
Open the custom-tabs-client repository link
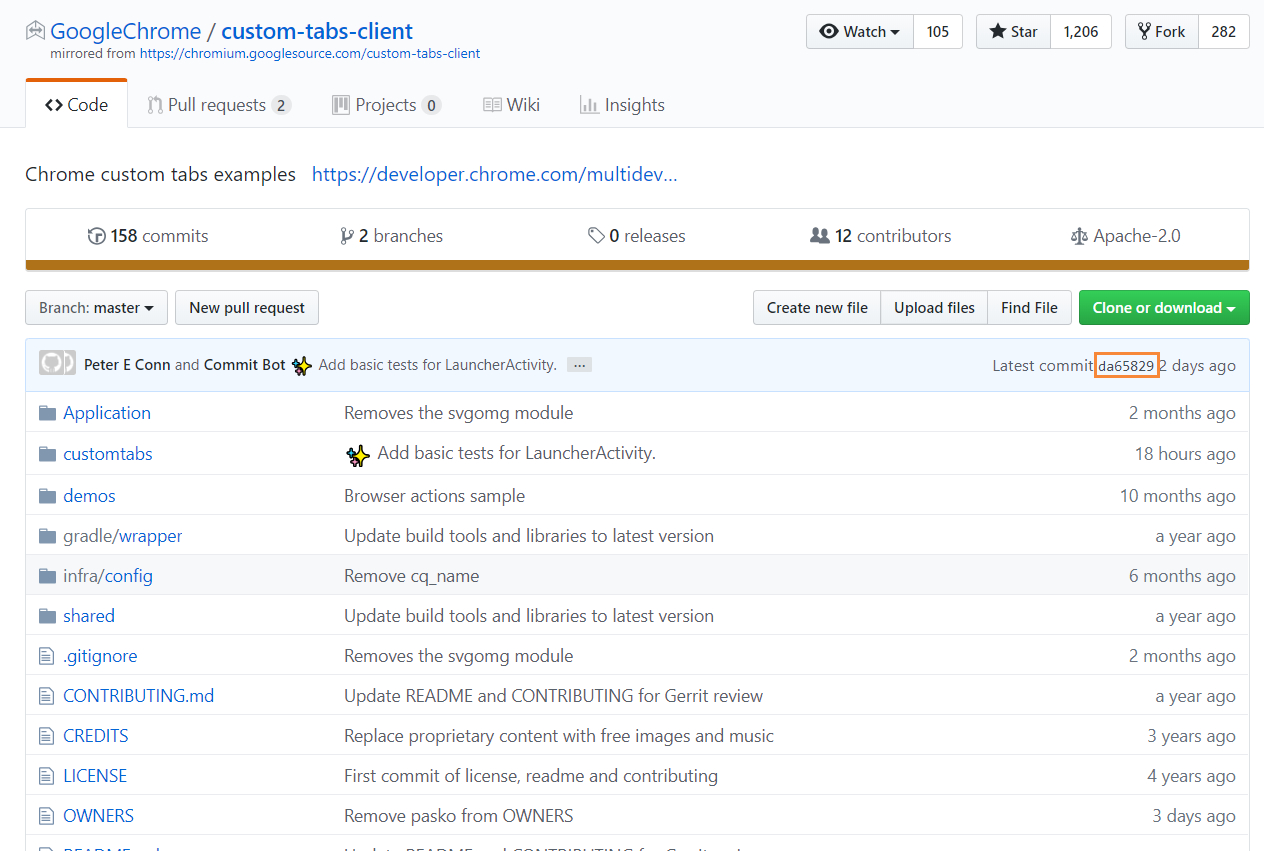pyautogui.click(x=317, y=31)
